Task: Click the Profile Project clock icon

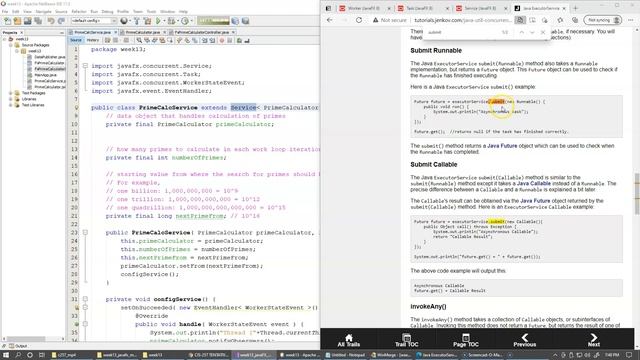Action: 185,21
